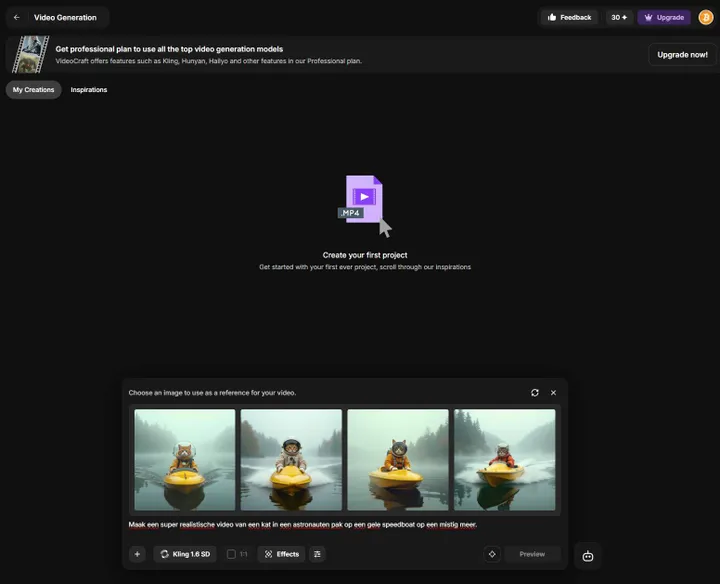Click the MP4 file illustration
The width and height of the screenshot is (720, 584).
pos(364,204)
